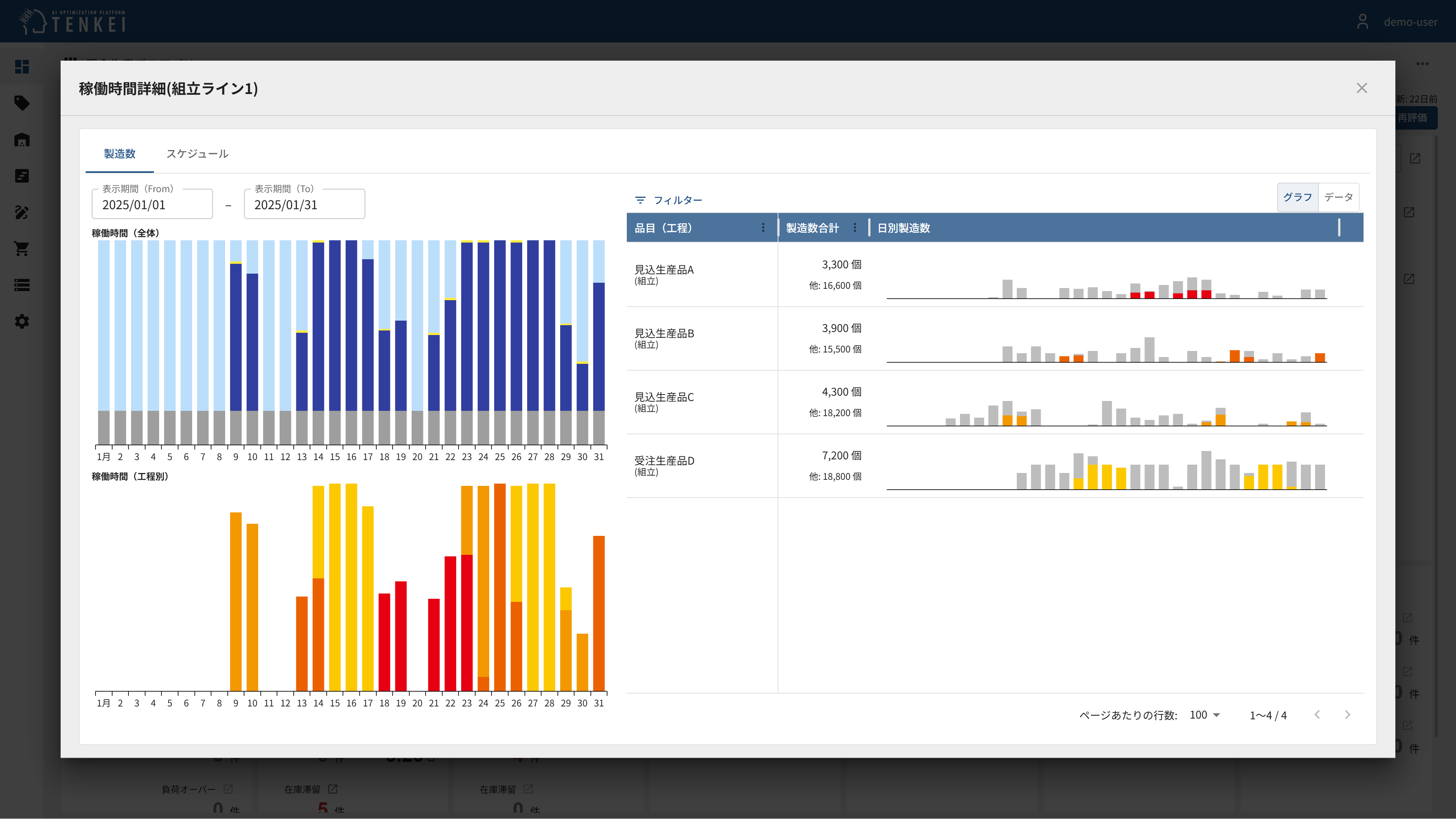Image resolution: width=1456 pixels, height=819 pixels.
Task: Go to next page chevron
Action: tap(1348, 715)
